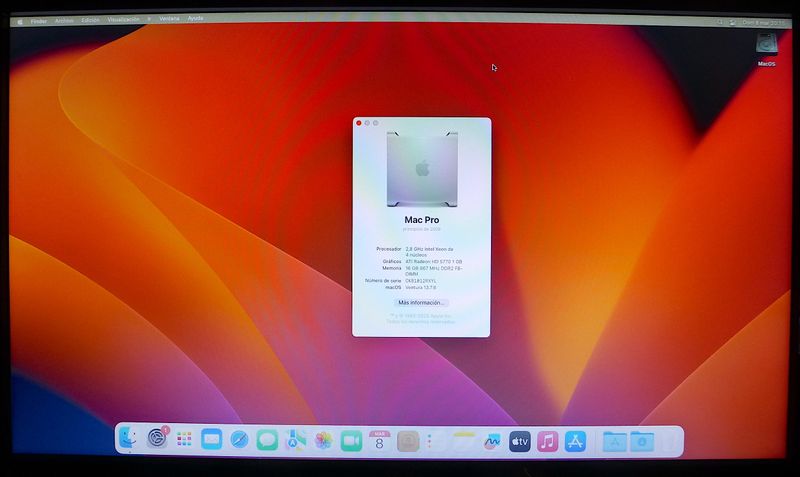Viewport: 800px width, 477px height.
Task: Open the Finder menu
Action: pyautogui.click(x=39, y=21)
